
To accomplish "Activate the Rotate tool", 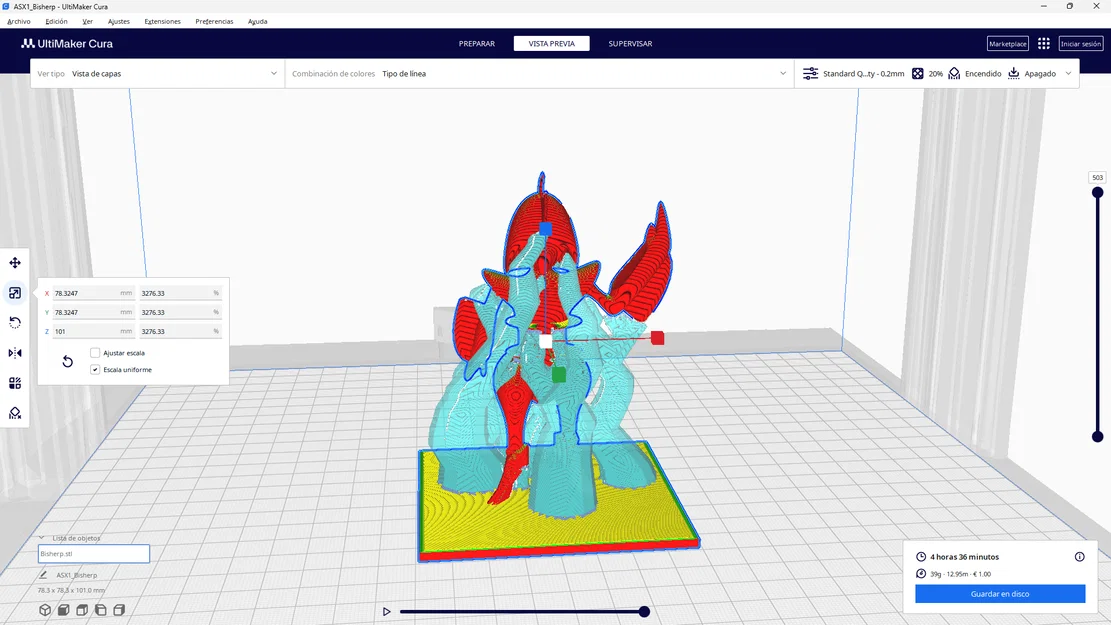I will click(14, 322).
